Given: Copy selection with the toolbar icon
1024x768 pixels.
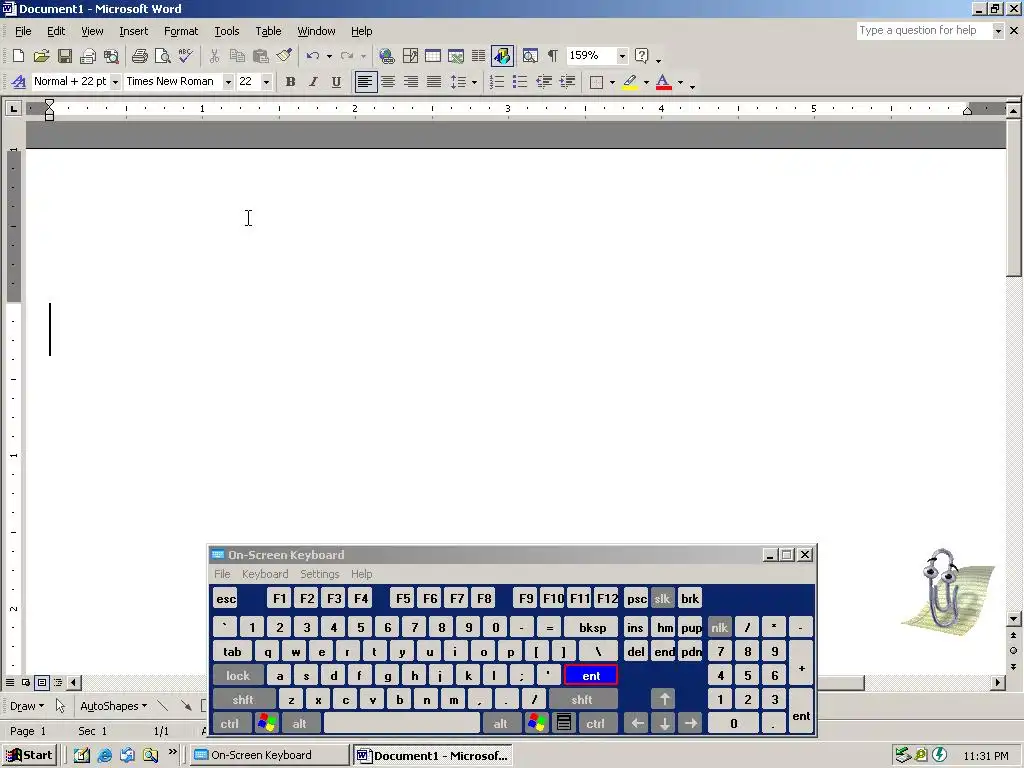Looking at the screenshot, I should tap(237, 56).
